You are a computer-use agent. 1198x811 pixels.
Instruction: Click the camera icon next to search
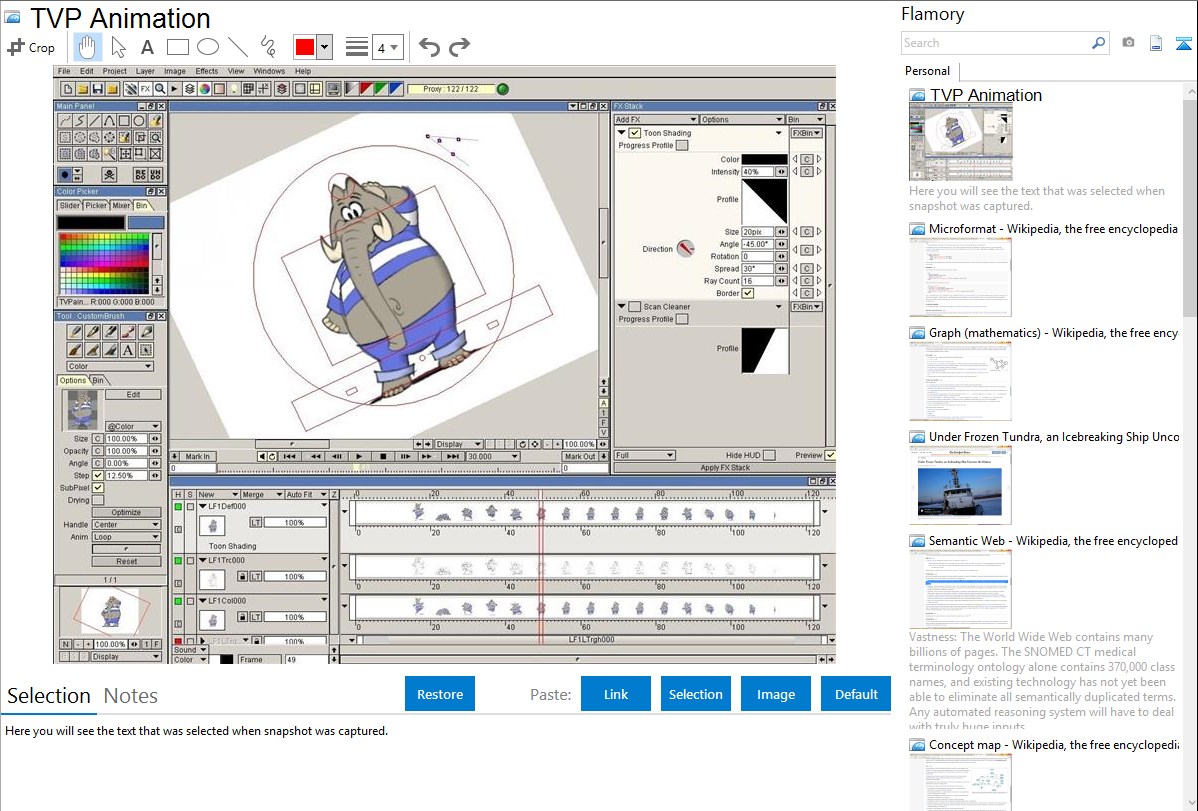(x=1128, y=43)
